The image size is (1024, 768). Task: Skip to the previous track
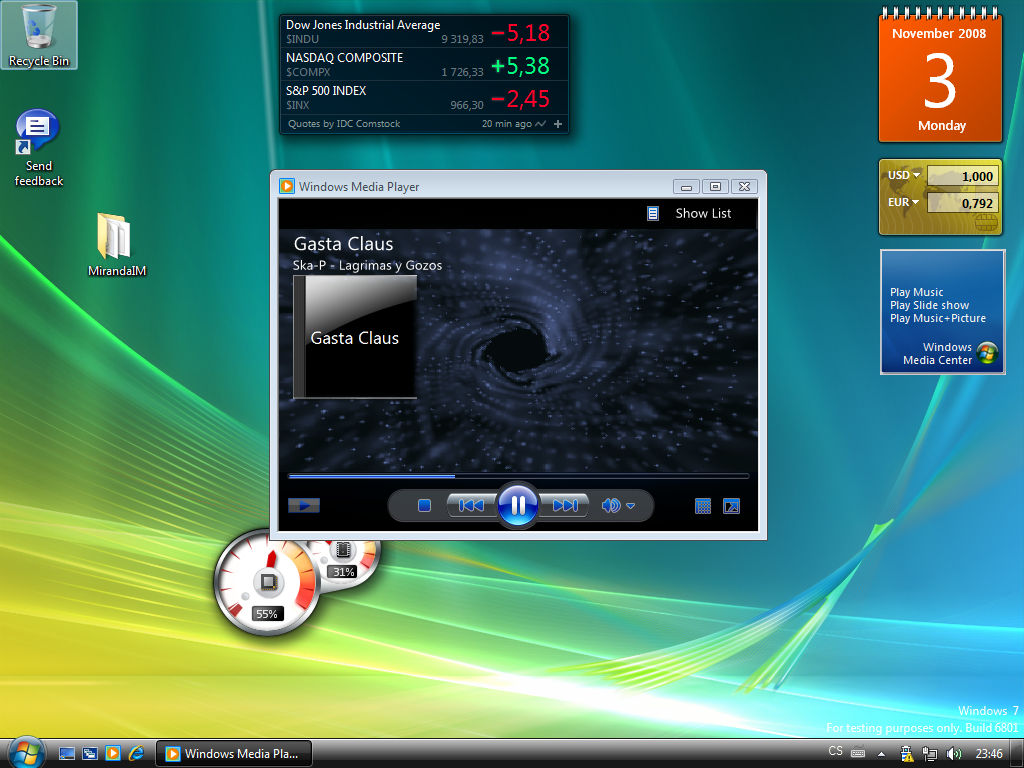[472, 505]
